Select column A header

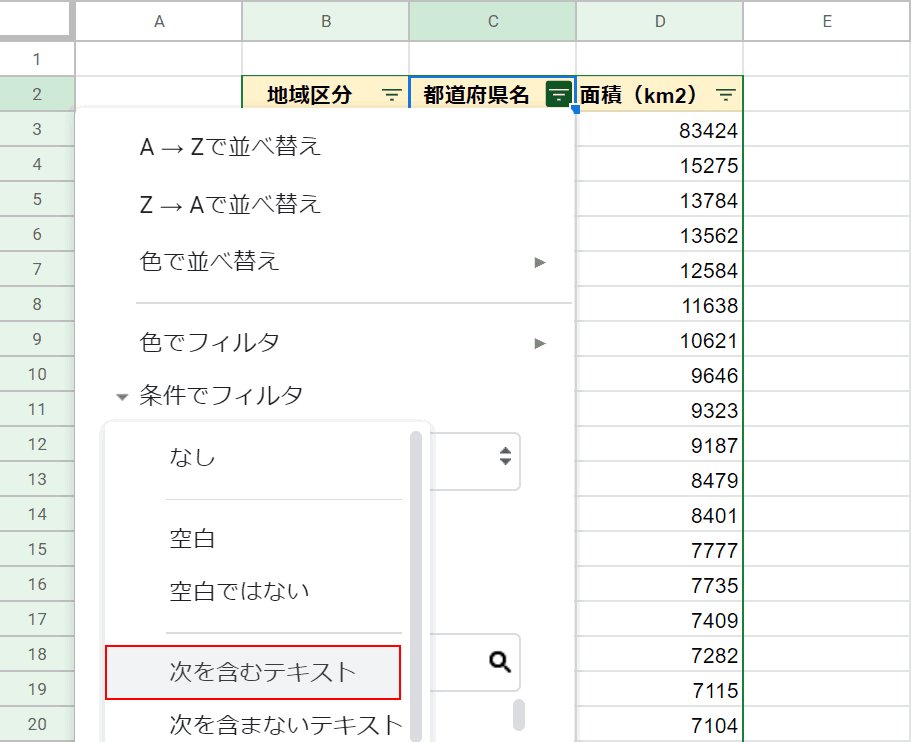tap(159, 21)
